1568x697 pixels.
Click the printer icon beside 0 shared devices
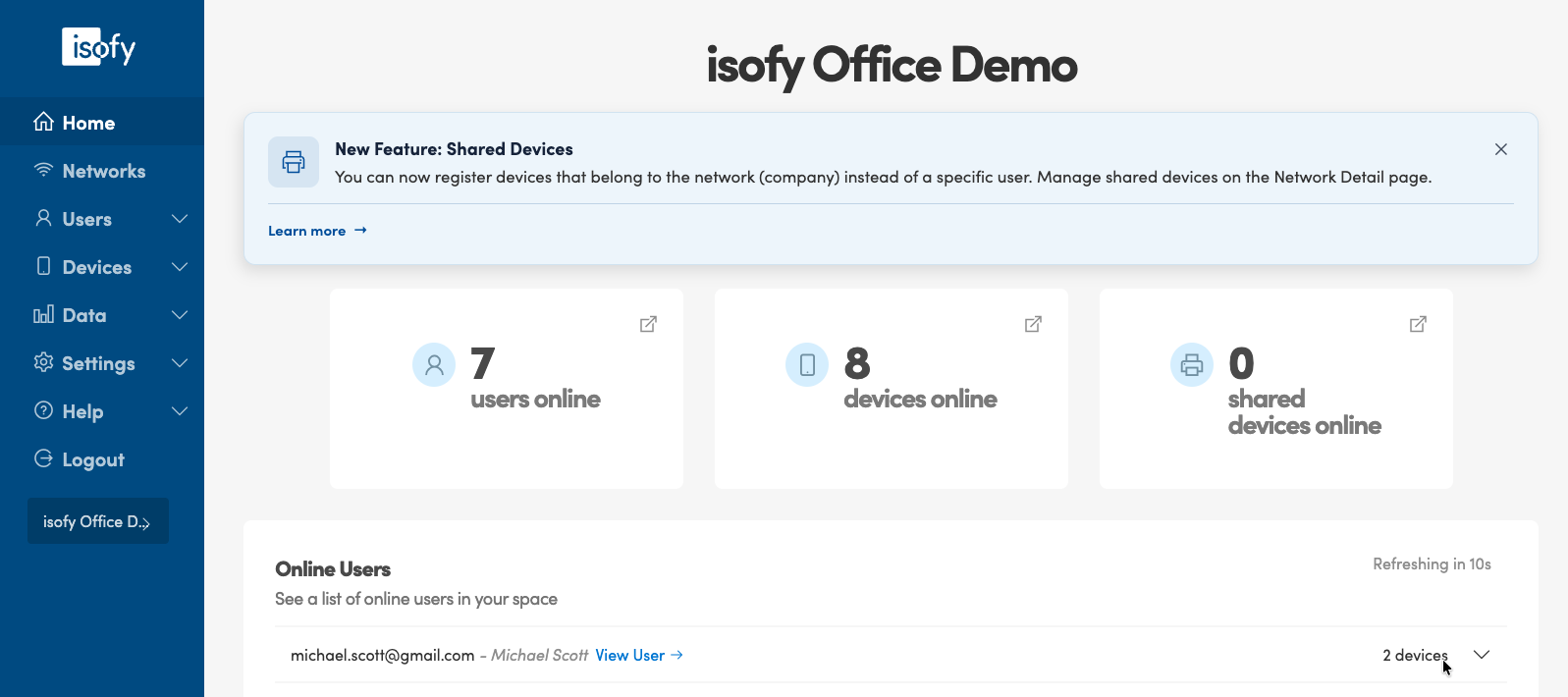pyautogui.click(x=1192, y=365)
